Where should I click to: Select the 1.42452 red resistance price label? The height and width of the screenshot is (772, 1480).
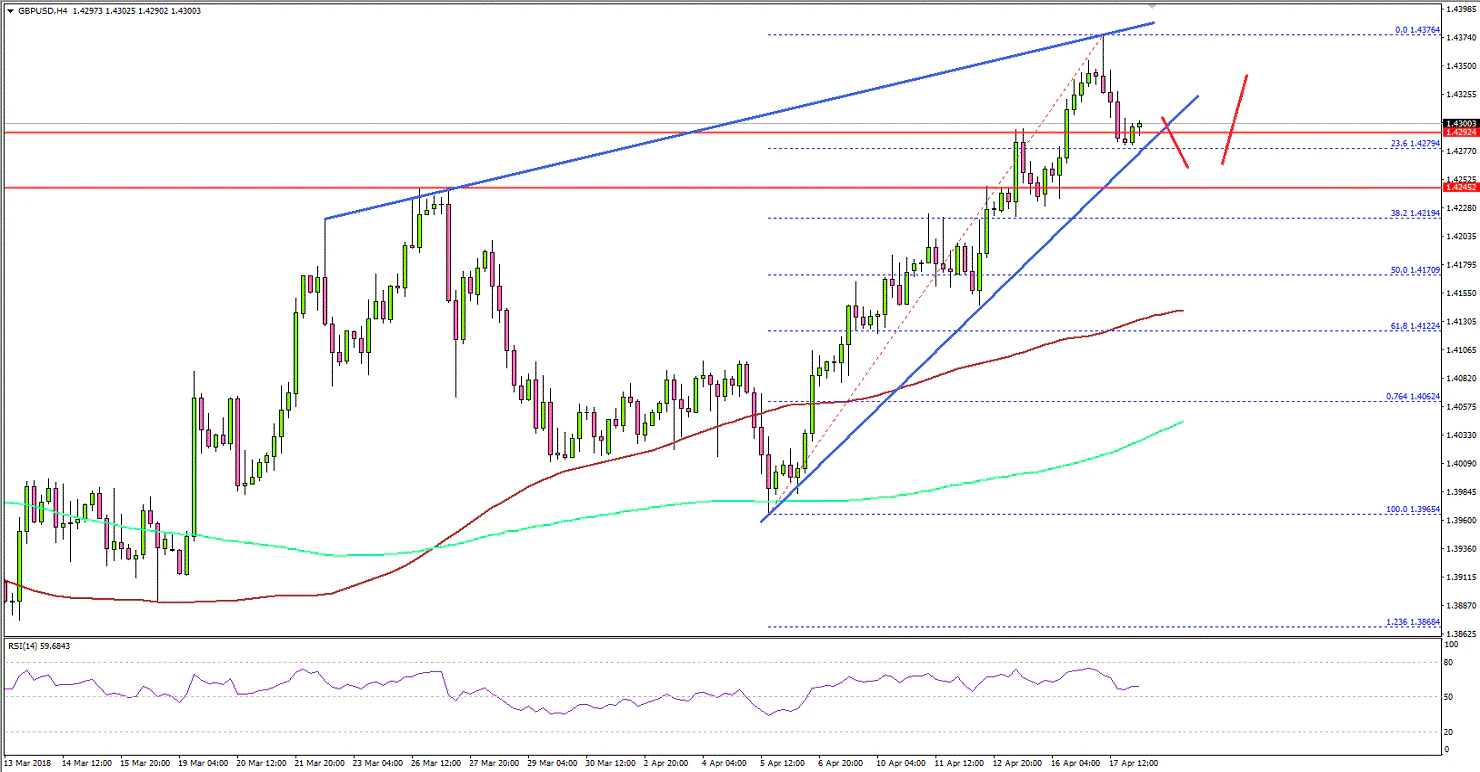(x=1459, y=187)
